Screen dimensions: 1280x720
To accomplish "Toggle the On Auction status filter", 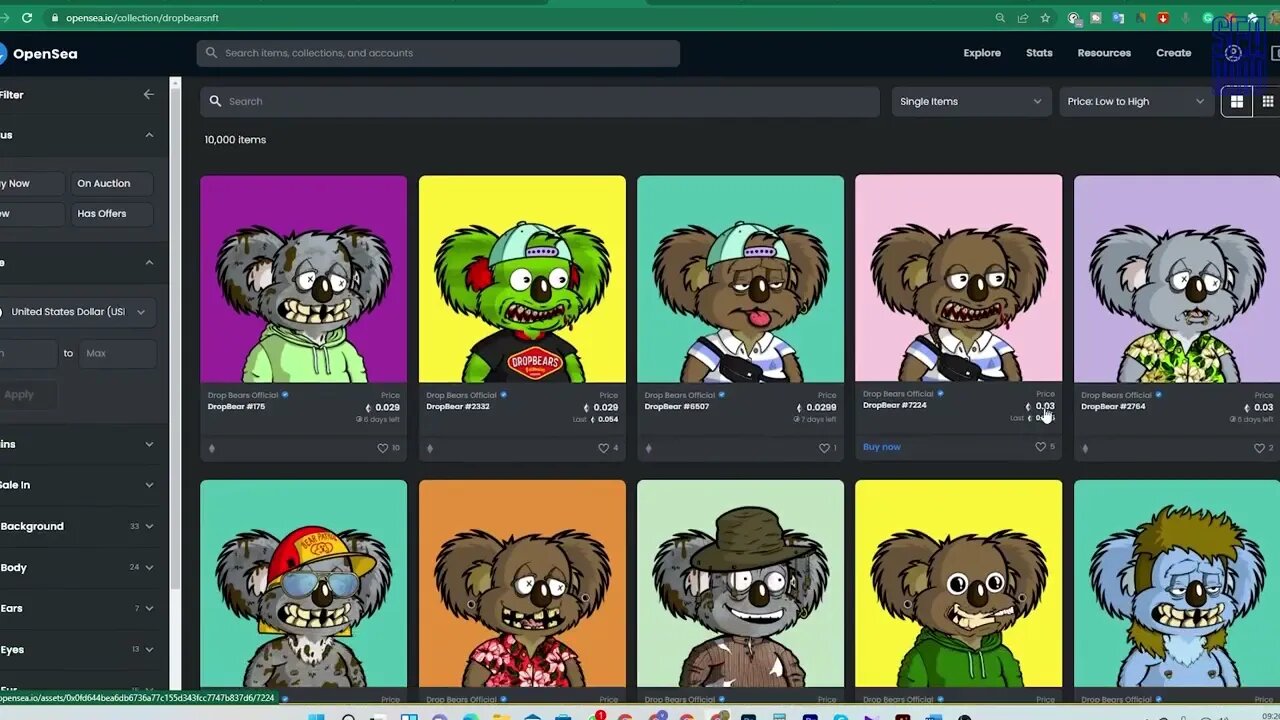I will tap(111, 184).
